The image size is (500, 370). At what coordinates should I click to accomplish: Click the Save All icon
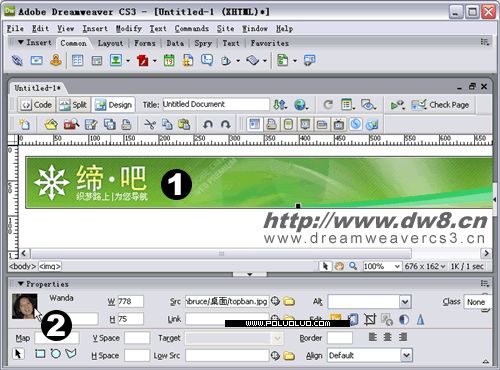109,124
